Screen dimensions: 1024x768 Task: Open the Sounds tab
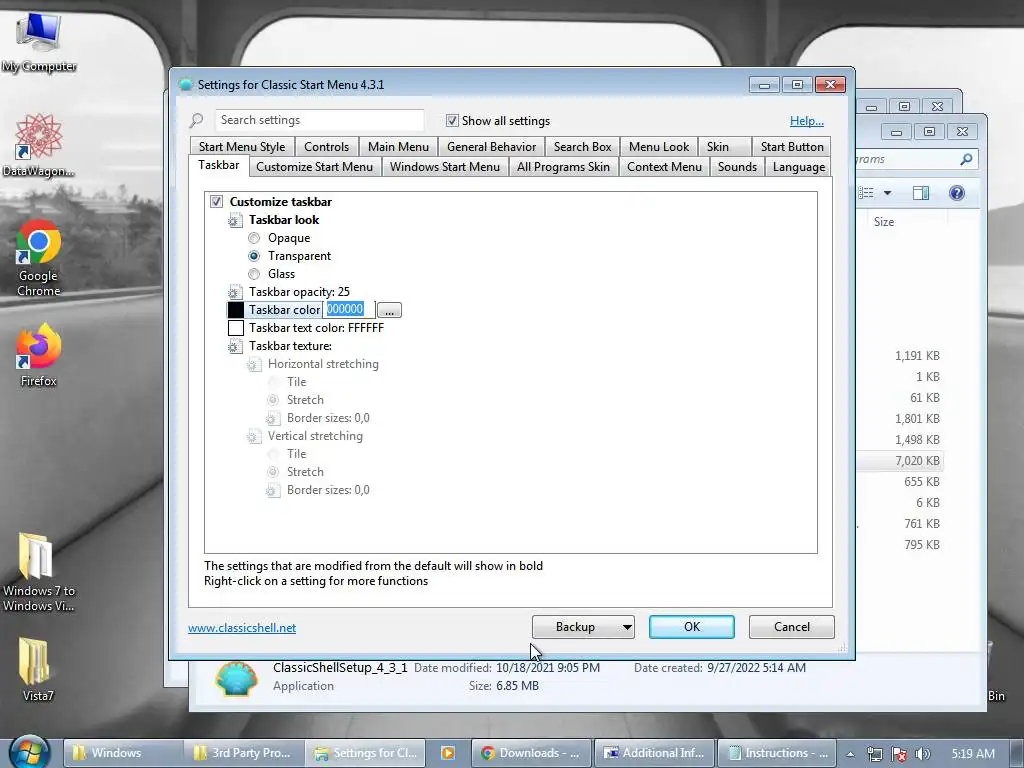[737, 167]
